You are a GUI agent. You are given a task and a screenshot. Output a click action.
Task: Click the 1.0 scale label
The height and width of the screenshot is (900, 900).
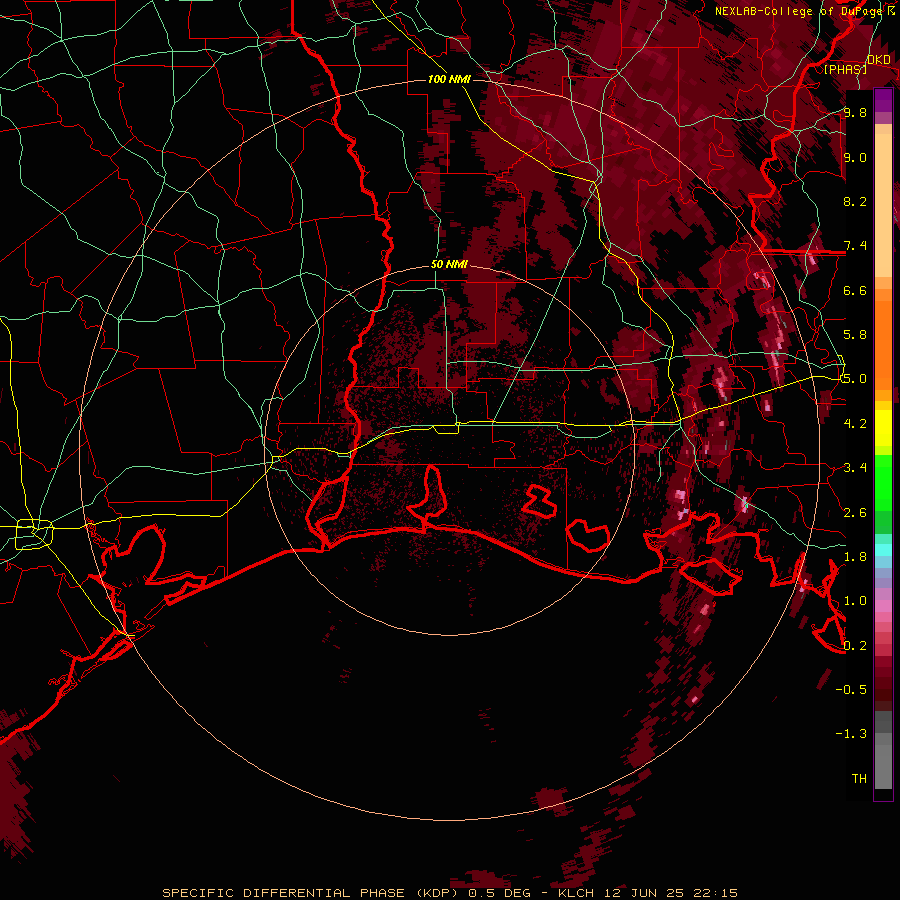[x=855, y=601]
